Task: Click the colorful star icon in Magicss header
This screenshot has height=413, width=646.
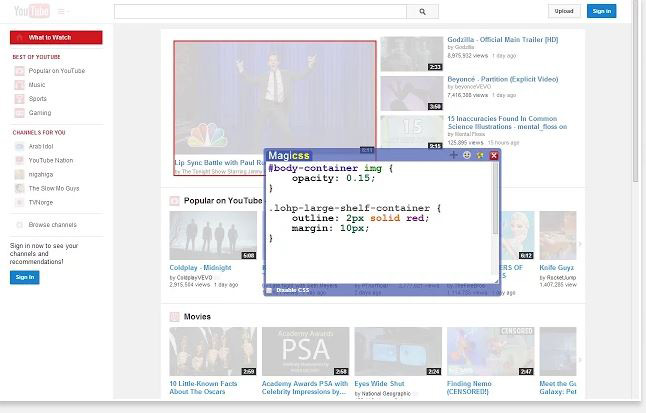Action: 480,155
